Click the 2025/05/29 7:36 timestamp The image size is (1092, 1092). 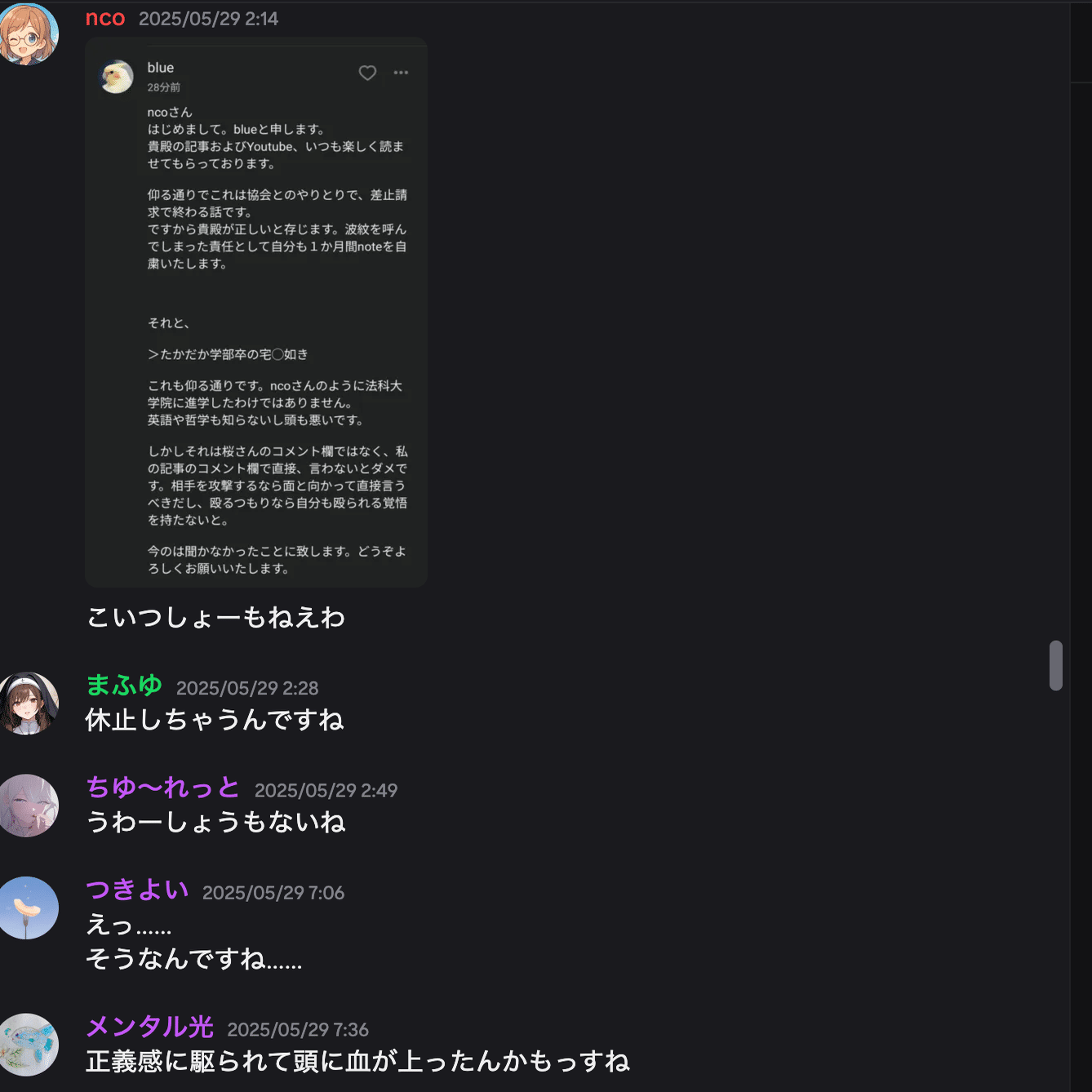click(x=298, y=1030)
